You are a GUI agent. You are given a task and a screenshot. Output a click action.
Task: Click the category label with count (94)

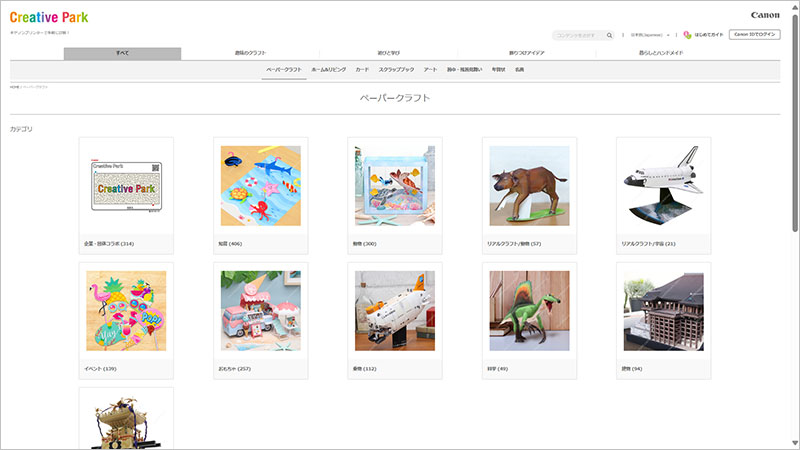pyautogui.click(x=632, y=369)
